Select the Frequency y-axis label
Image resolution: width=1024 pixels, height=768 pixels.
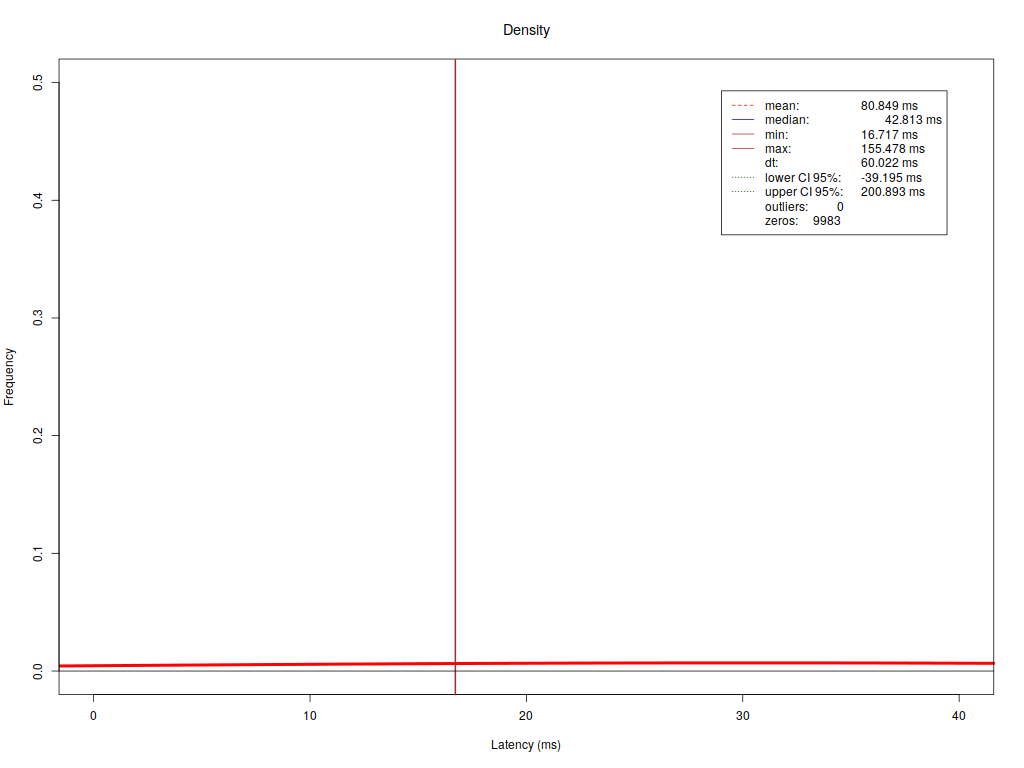pos(8,377)
